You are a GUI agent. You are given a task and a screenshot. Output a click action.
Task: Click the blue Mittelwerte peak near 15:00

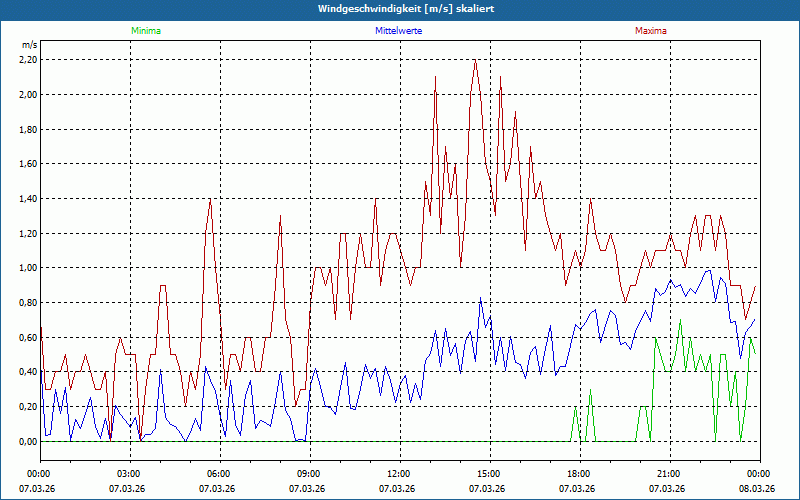click(x=481, y=298)
